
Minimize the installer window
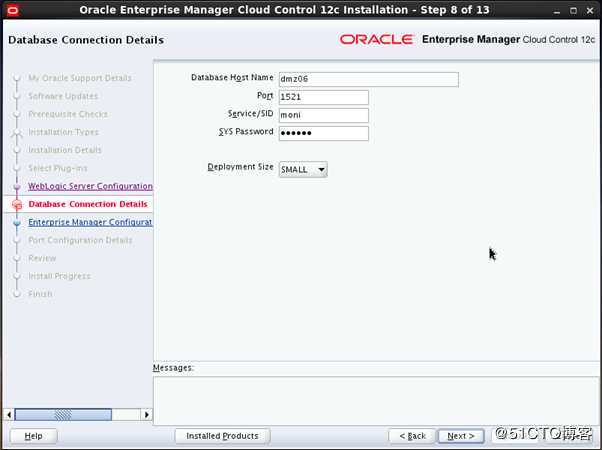(557, 11)
